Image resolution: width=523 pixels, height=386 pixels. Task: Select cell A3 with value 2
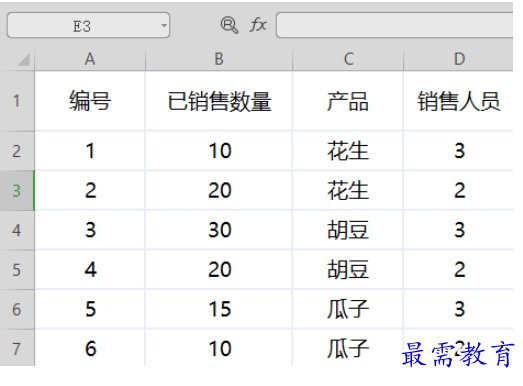(x=90, y=190)
